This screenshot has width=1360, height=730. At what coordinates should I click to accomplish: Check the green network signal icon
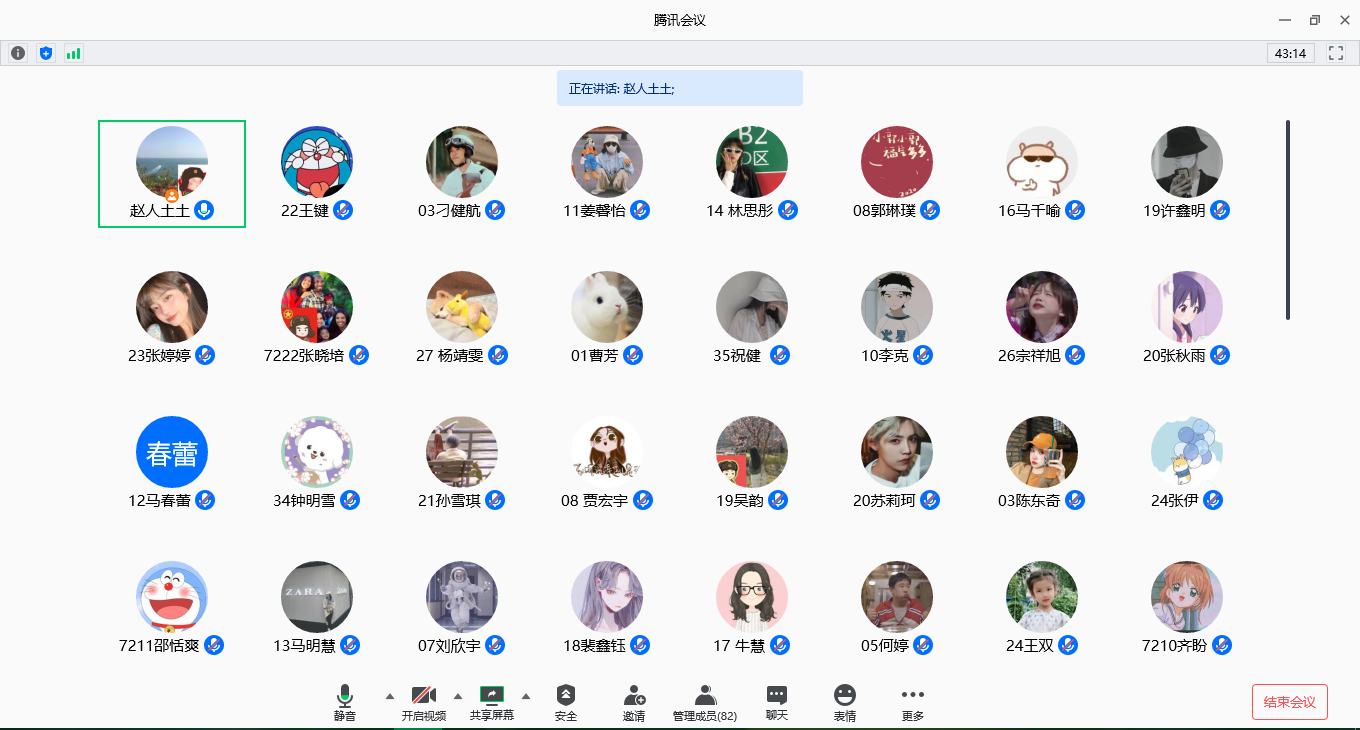click(73, 53)
